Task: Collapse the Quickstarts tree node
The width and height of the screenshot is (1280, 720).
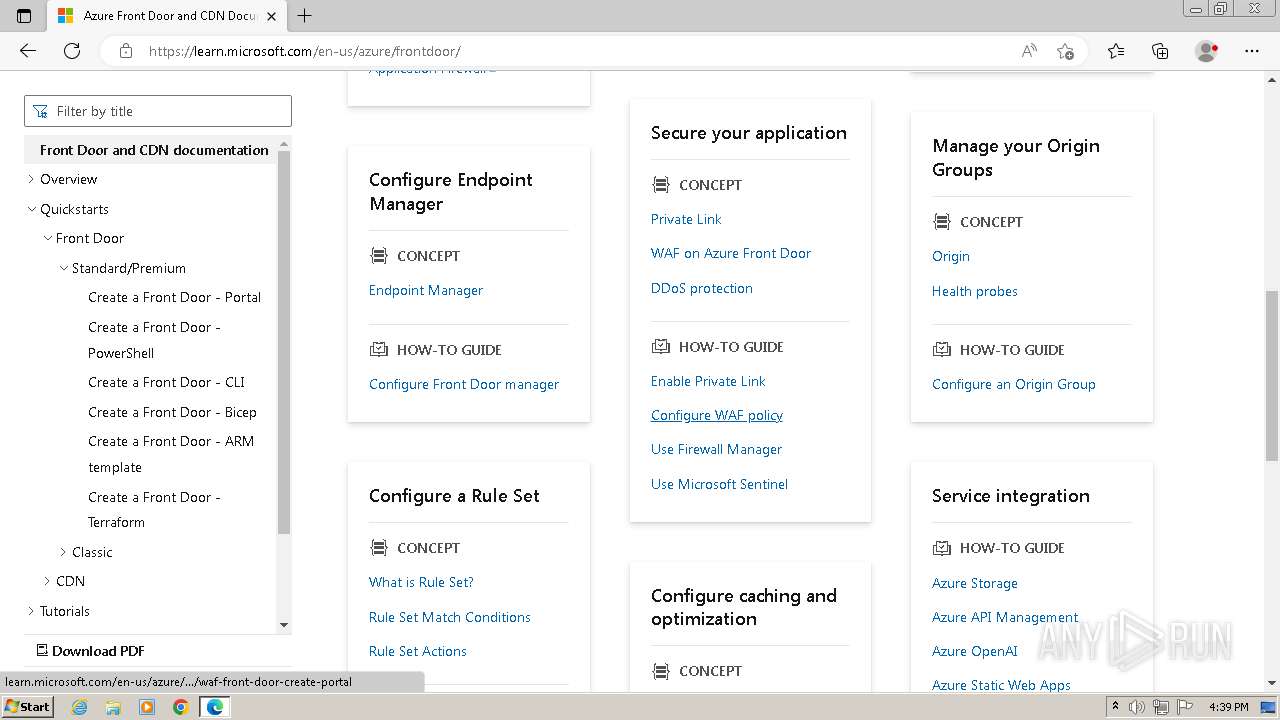Action: 31,209
